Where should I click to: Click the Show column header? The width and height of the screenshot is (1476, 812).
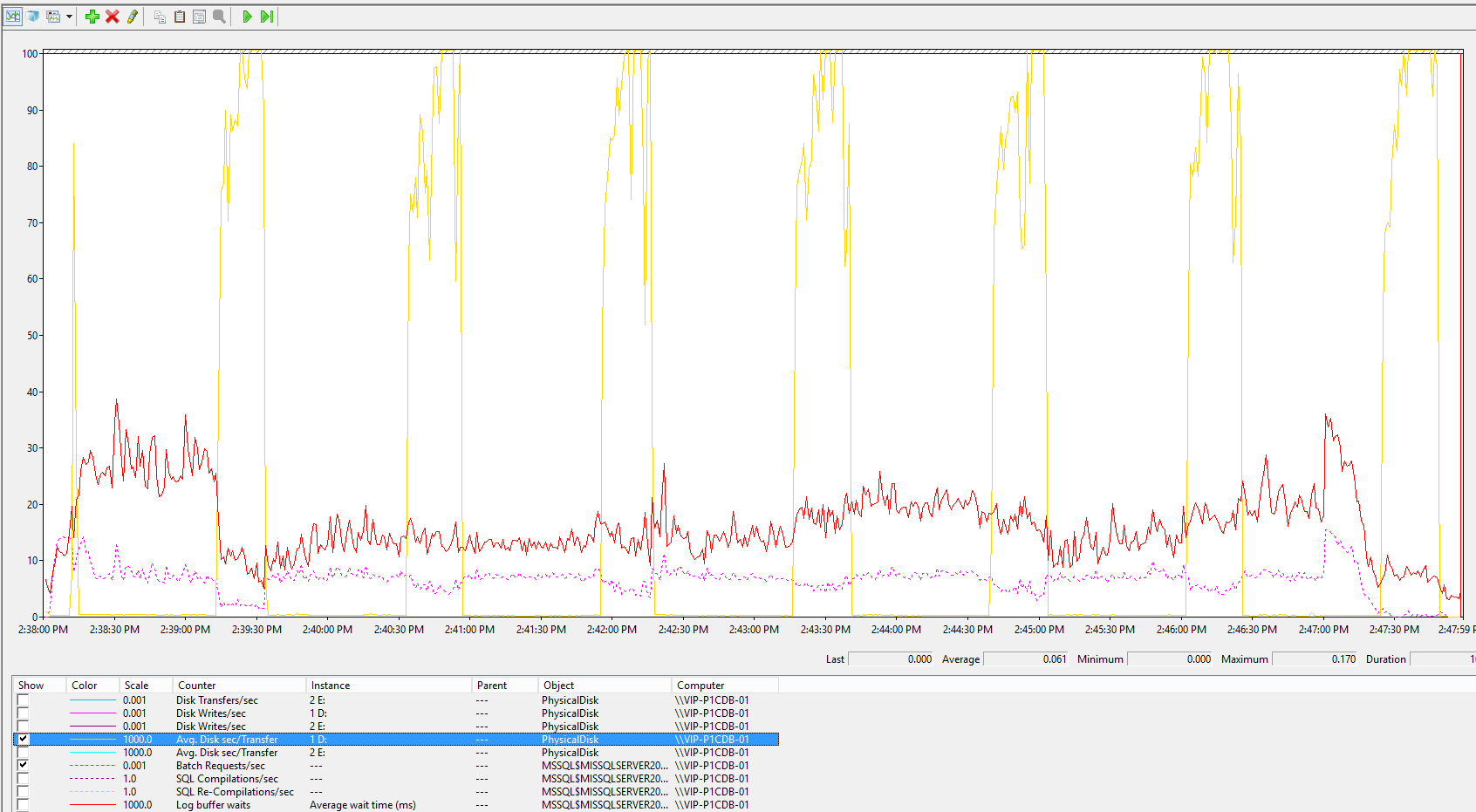pyautogui.click(x=39, y=686)
